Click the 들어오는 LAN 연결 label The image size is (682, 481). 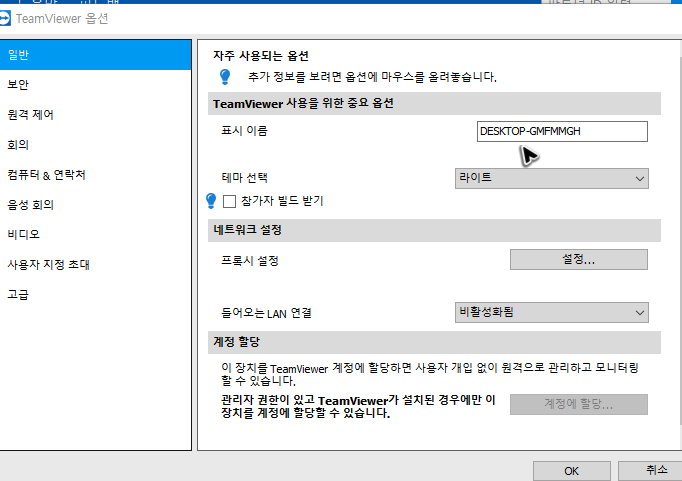point(266,313)
